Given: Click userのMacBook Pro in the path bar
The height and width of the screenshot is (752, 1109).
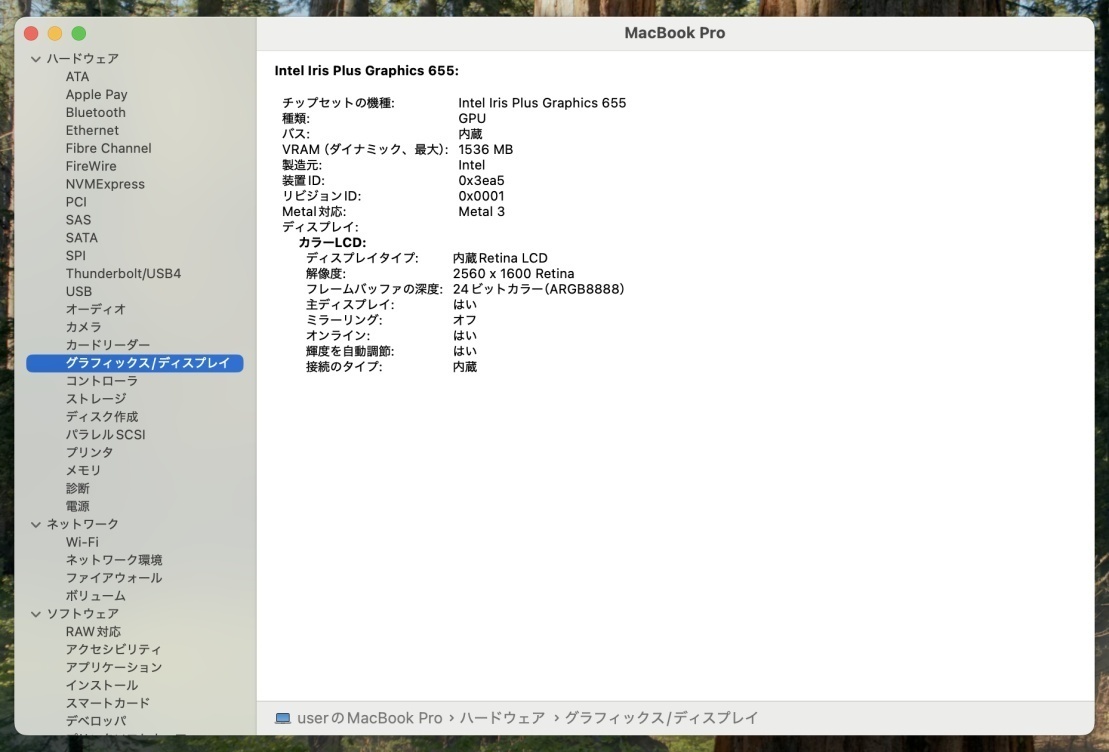Looking at the screenshot, I should point(370,718).
